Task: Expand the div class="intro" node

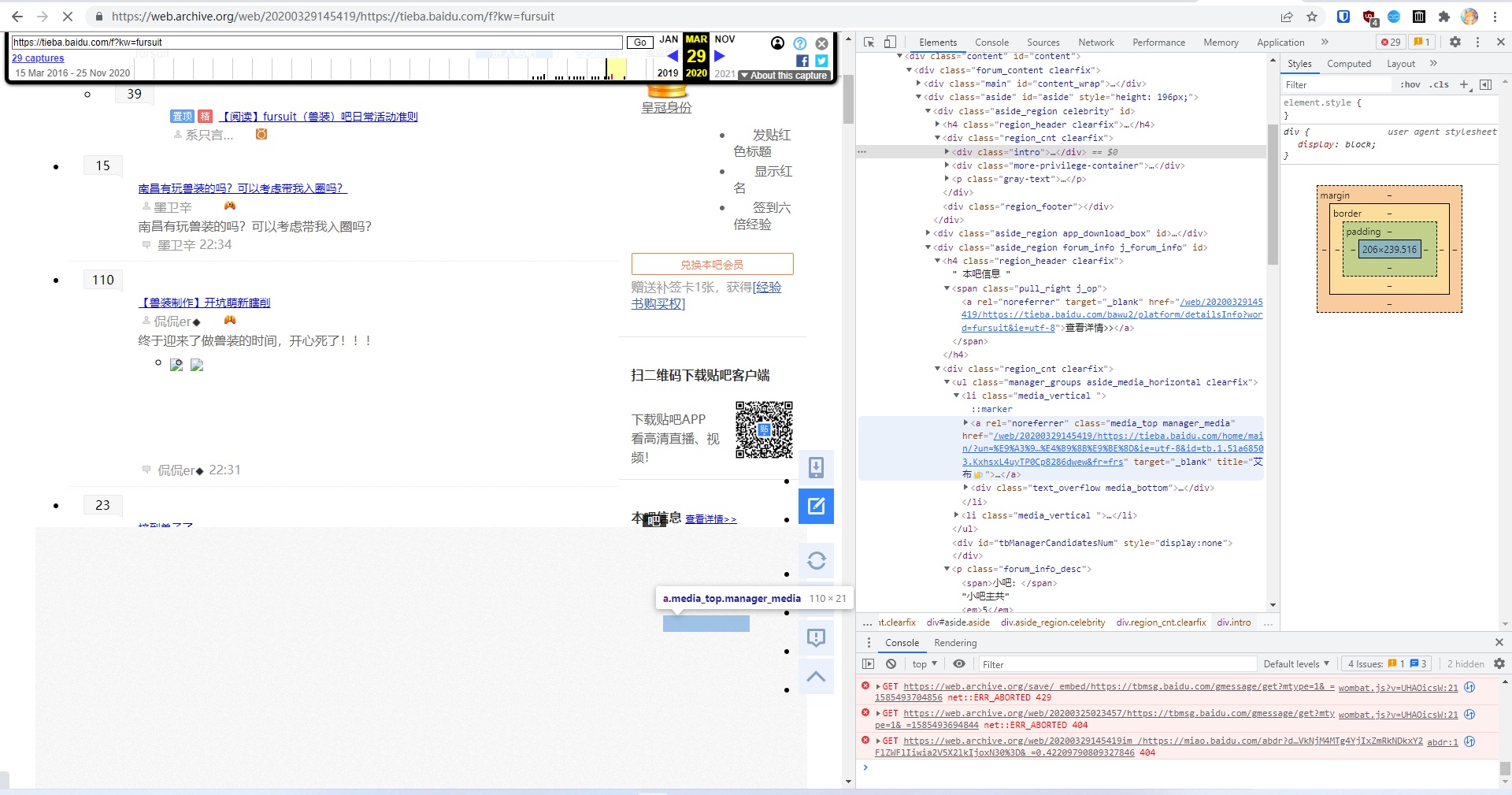Action: pos(947,152)
